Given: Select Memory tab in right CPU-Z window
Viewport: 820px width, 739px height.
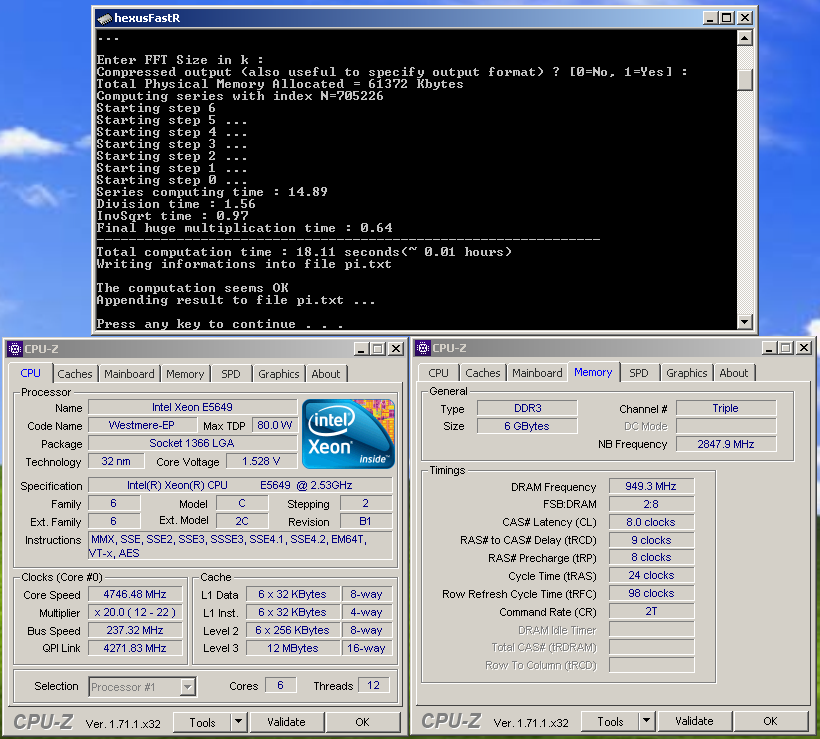Looking at the screenshot, I should point(593,372).
